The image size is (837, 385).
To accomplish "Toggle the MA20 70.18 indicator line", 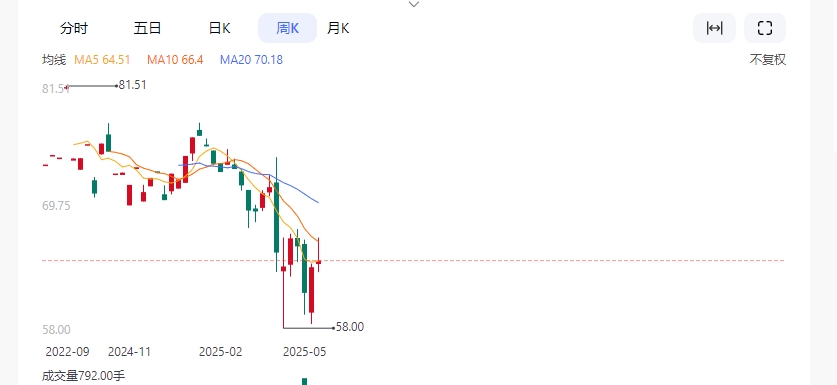I will 251,60.
